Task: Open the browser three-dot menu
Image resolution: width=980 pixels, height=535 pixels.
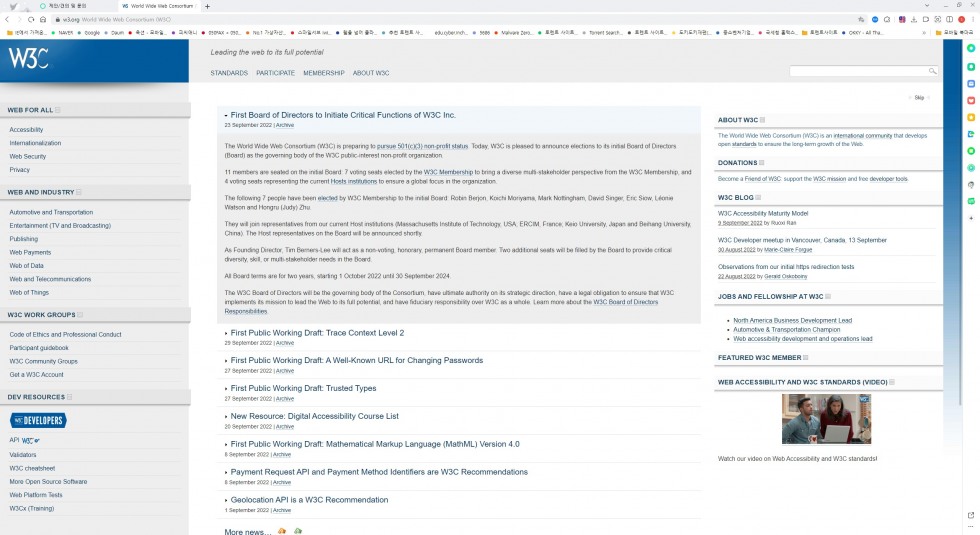Action: [972, 19]
